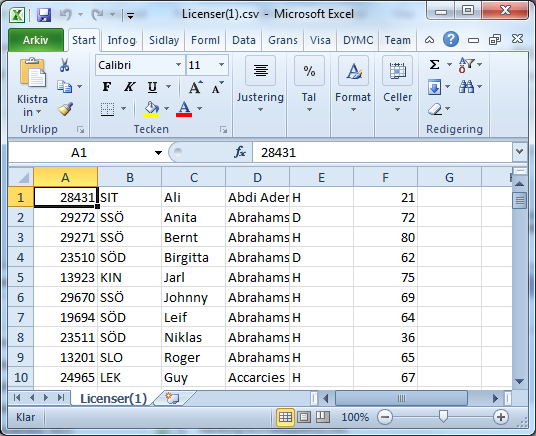Image resolution: width=536 pixels, height=436 pixels.
Task: Click the Select All corner triangle
Action: (21, 177)
